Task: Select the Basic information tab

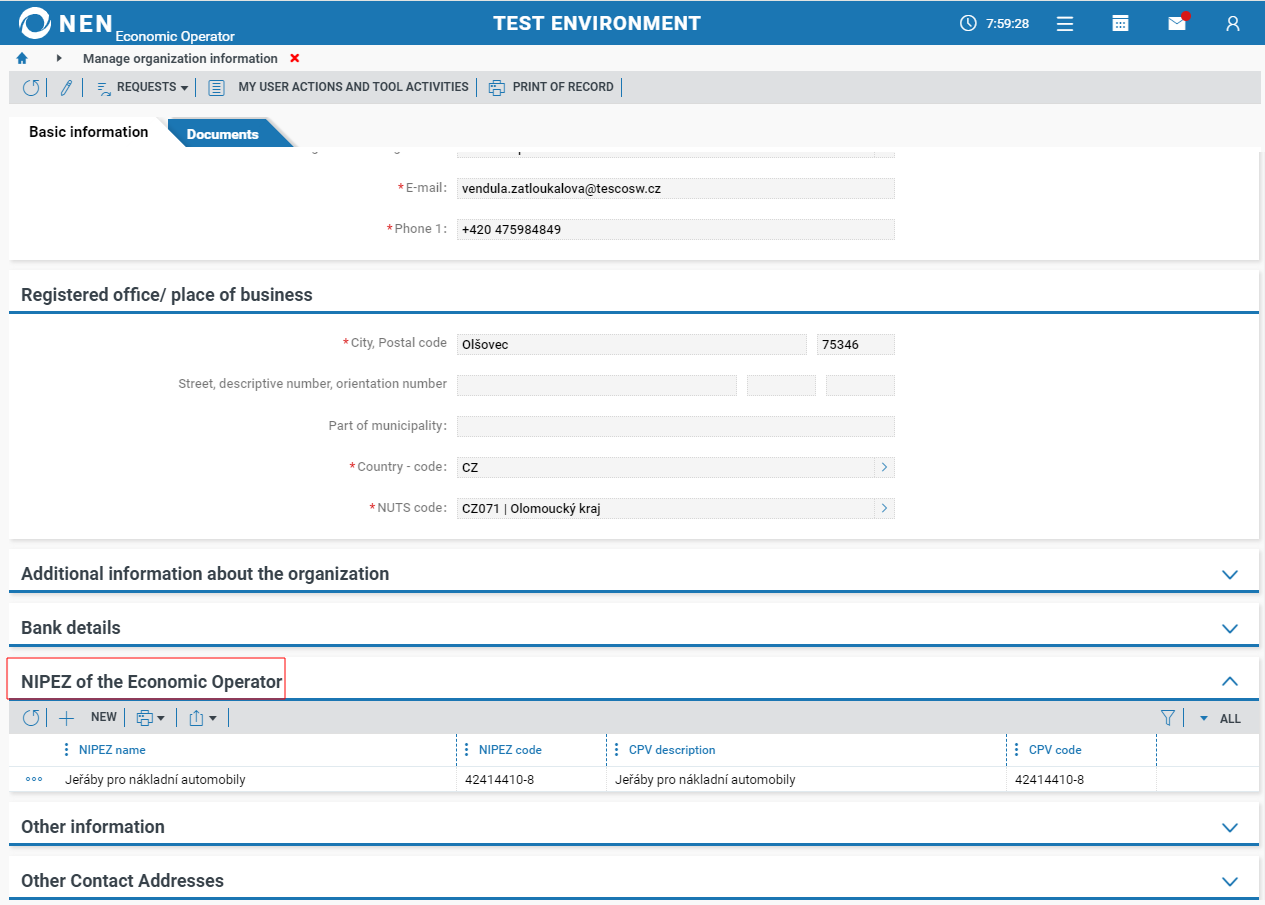Action: (88, 132)
